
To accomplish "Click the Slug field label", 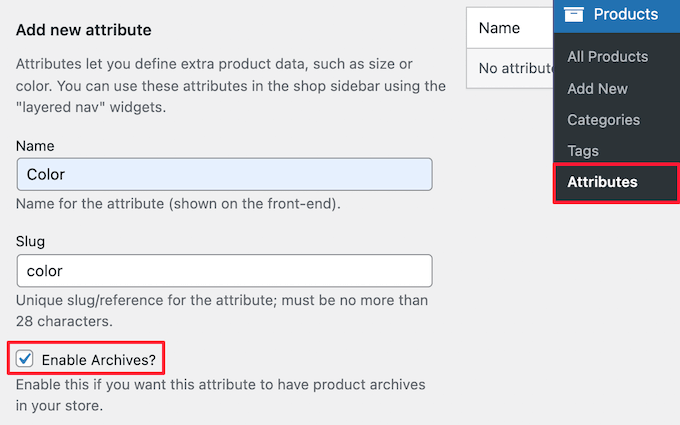I will tap(30, 241).
